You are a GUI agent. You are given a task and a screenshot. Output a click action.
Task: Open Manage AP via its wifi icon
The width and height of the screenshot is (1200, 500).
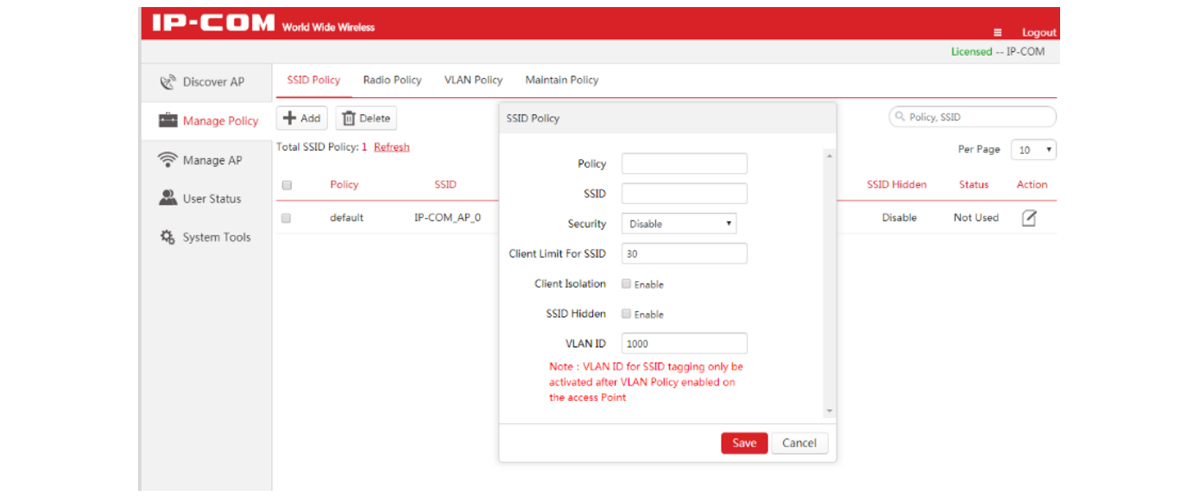[168, 160]
